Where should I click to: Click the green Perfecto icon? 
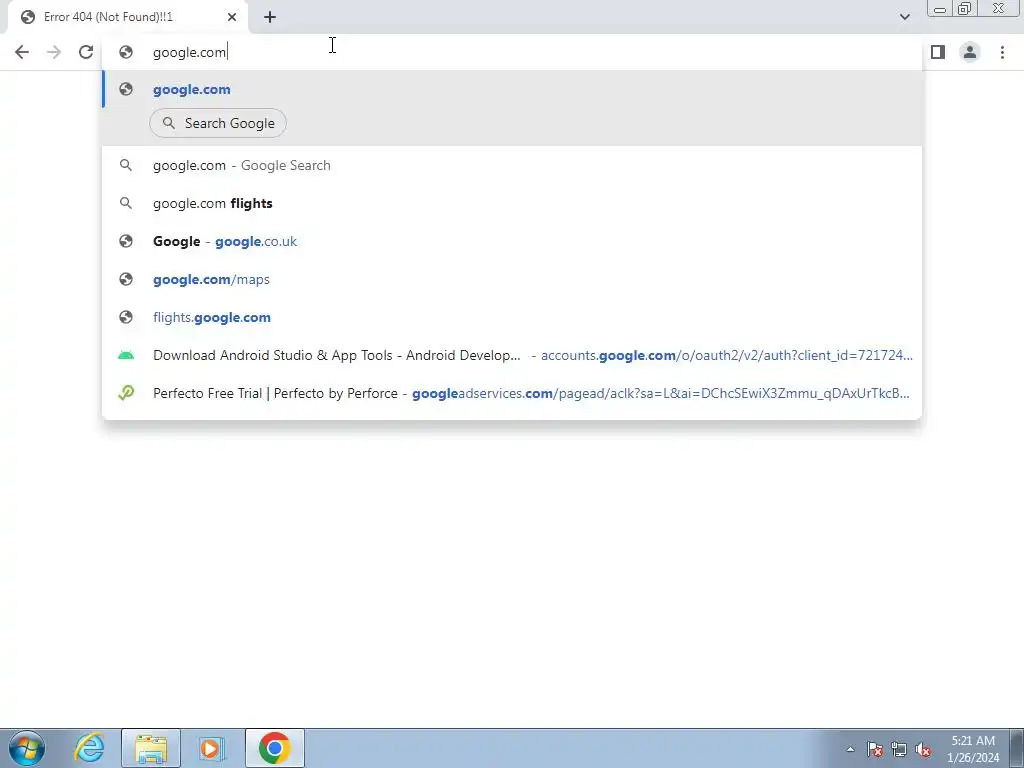[x=126, y=393]
